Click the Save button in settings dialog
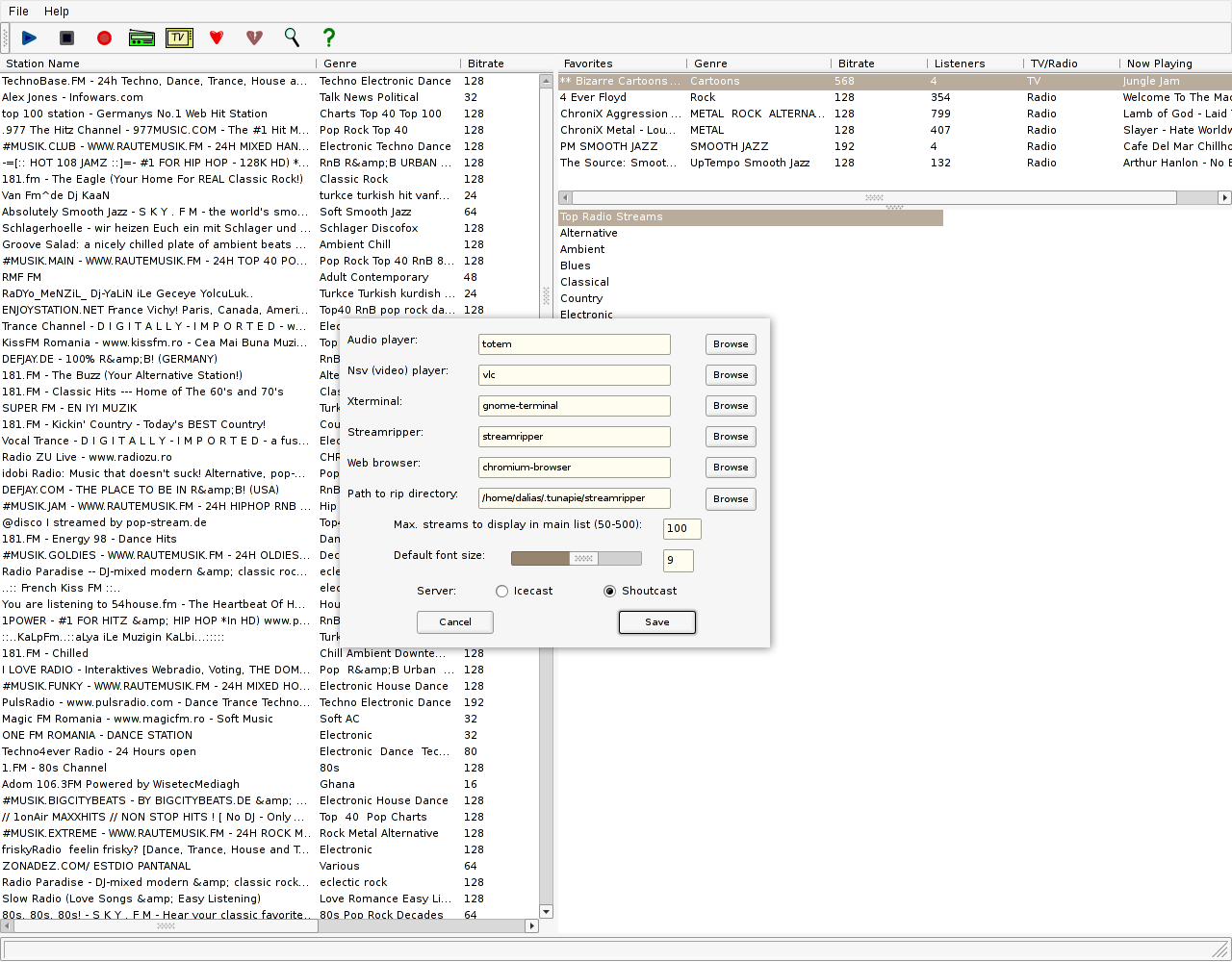Viewport: 1232px width, 962px height. [657, 622]
